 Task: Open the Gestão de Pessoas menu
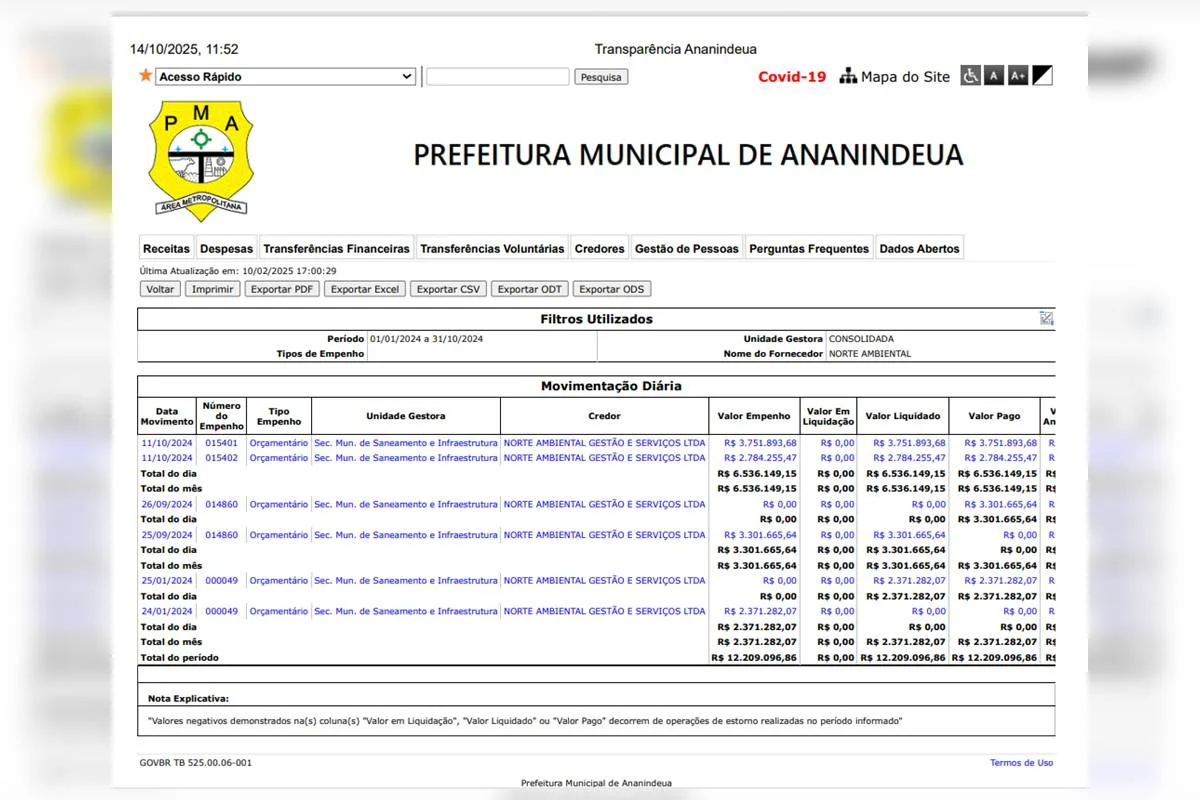(x=686, y=249)
